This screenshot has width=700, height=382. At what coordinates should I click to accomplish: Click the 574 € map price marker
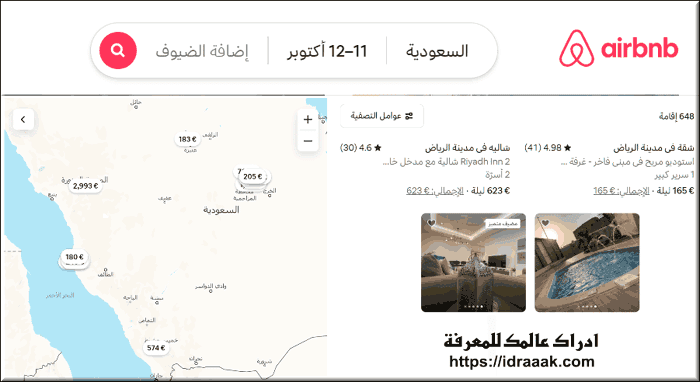pyautogui.click(x=156, y=348)
